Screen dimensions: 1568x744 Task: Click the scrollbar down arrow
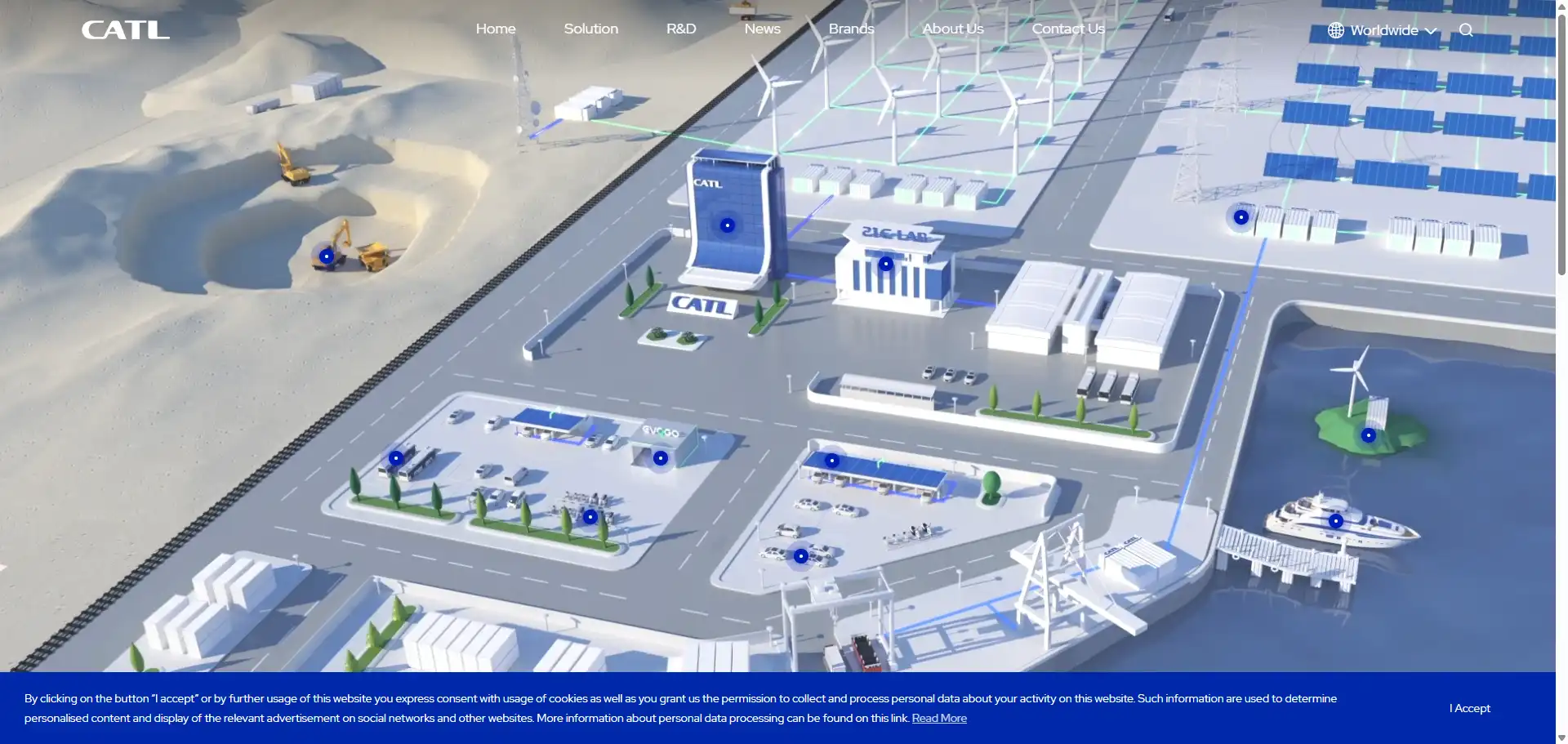(1561, 737)
